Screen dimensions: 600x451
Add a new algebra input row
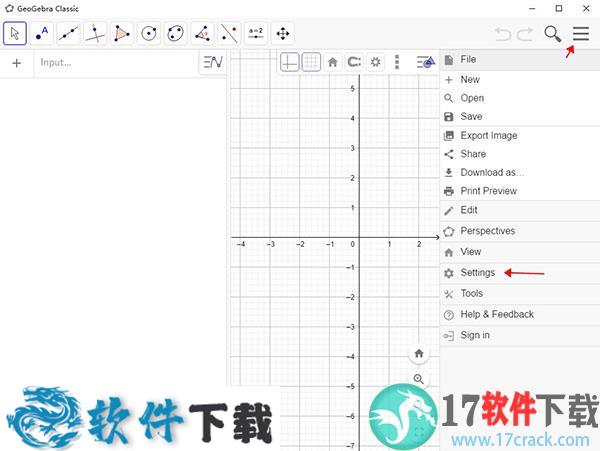click(16, 63)
